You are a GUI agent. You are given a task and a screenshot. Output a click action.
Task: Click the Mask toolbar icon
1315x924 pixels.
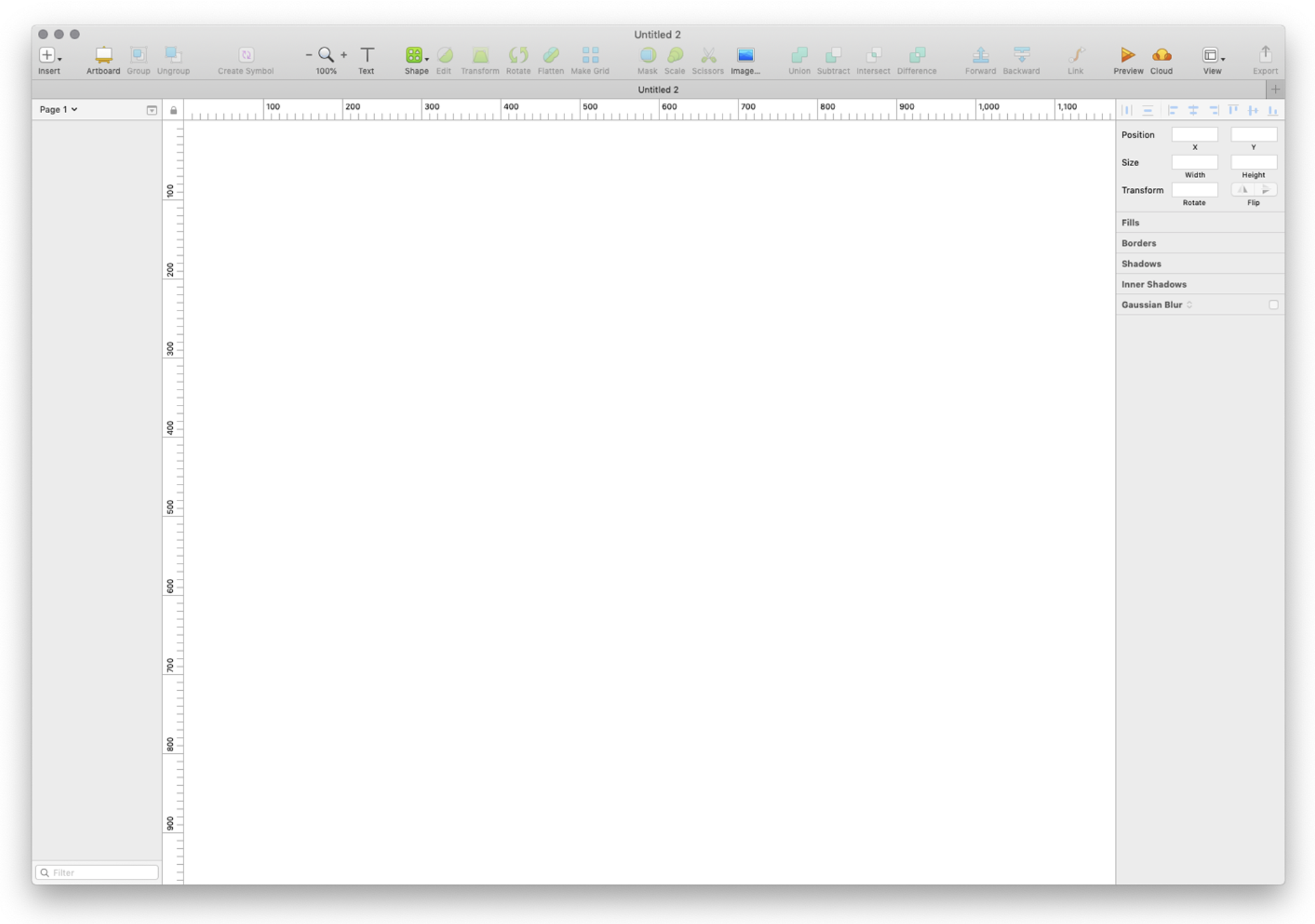click(x=648, y=55)
